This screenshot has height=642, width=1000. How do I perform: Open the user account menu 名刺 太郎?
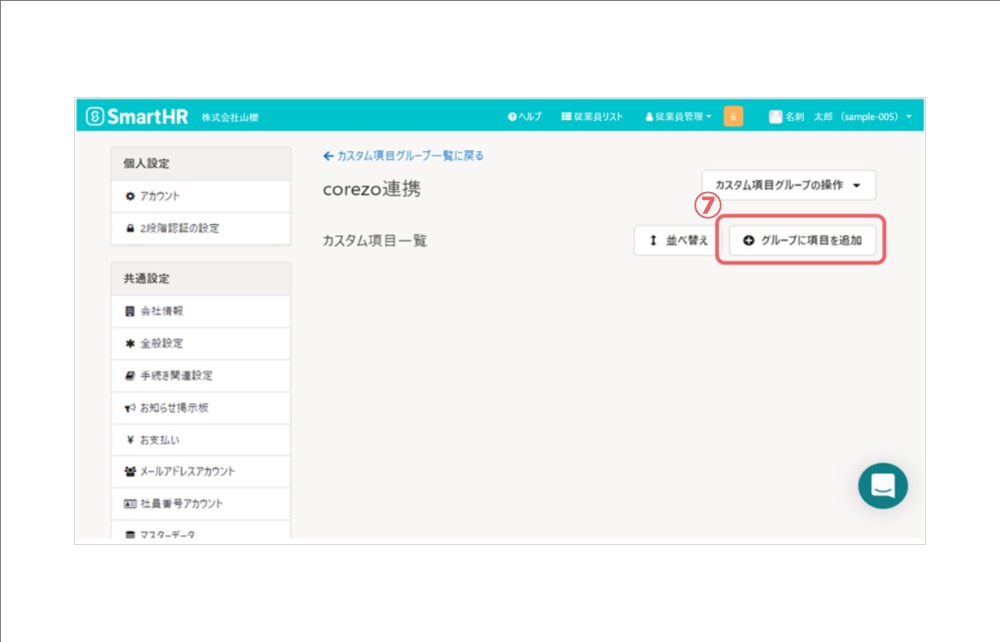(x=841, y=117)
